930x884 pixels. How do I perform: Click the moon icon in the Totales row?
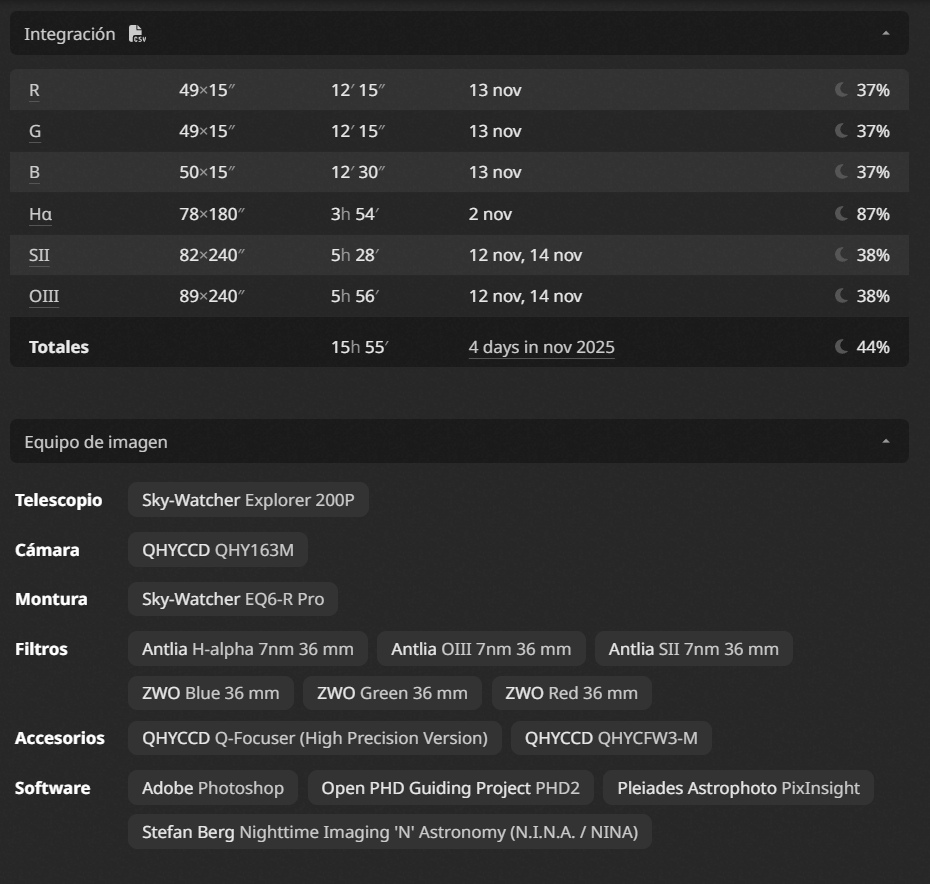[x=841, y=346]
